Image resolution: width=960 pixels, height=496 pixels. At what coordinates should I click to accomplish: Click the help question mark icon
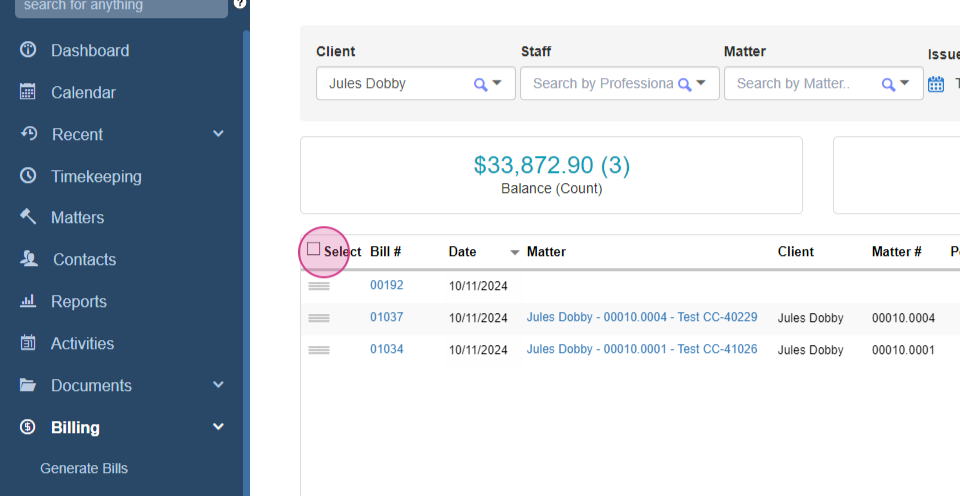click(x=240, y=4)
